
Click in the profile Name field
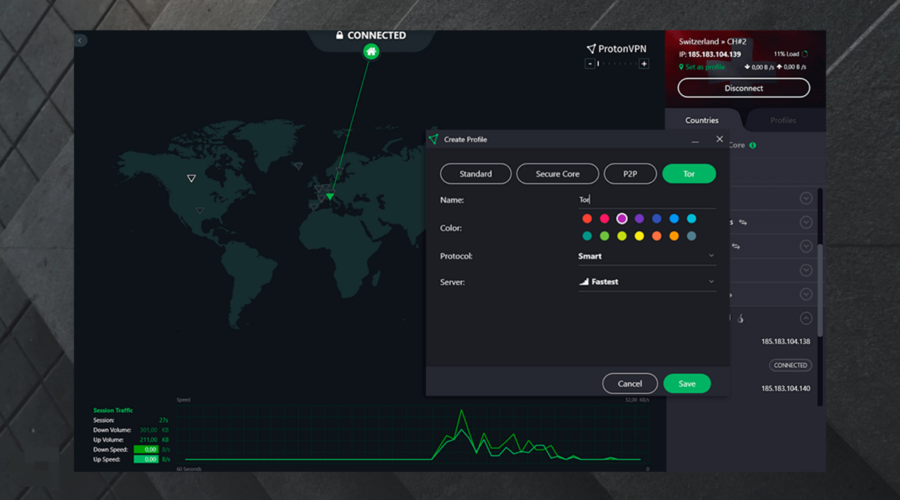(x=647, y=200)
